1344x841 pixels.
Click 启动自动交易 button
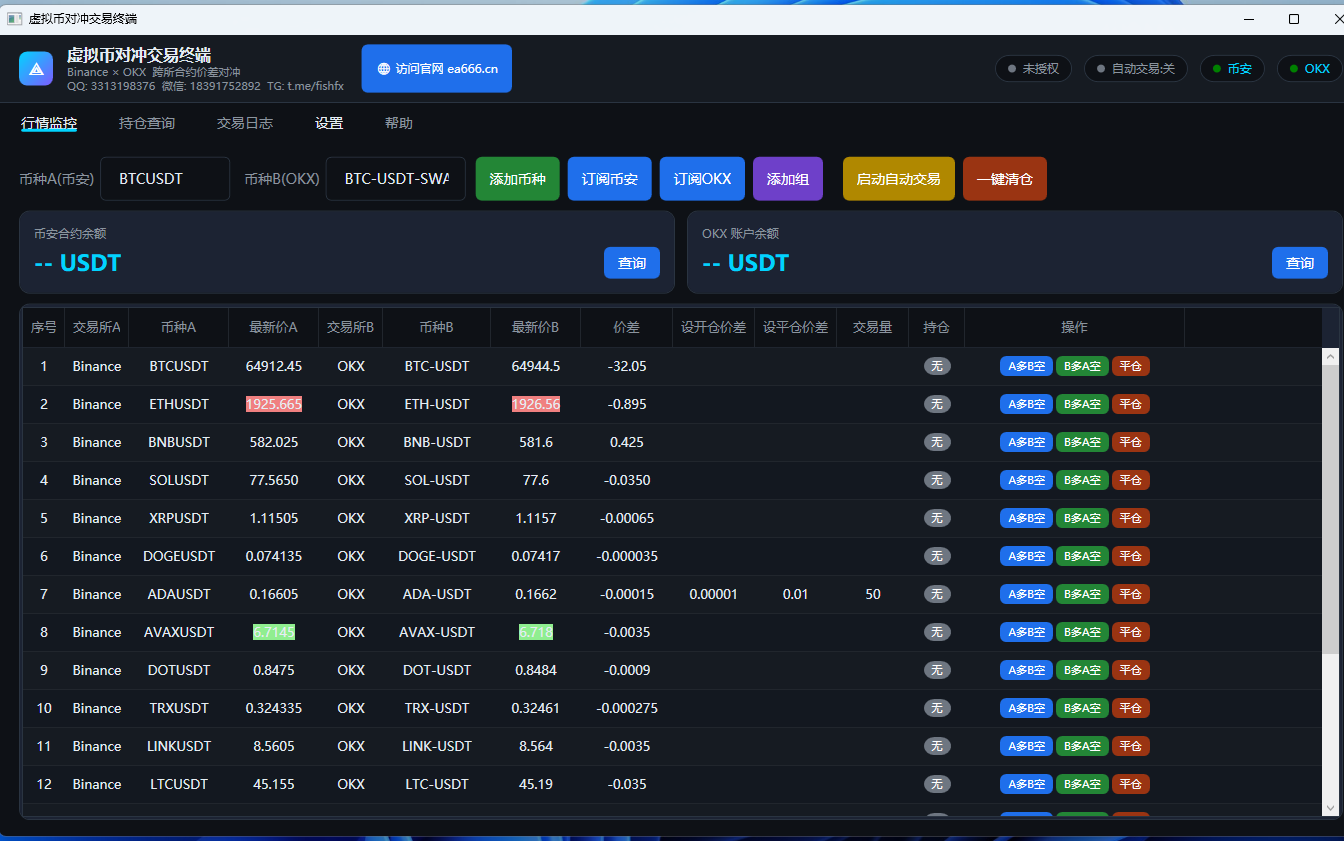tap(899, 179)
